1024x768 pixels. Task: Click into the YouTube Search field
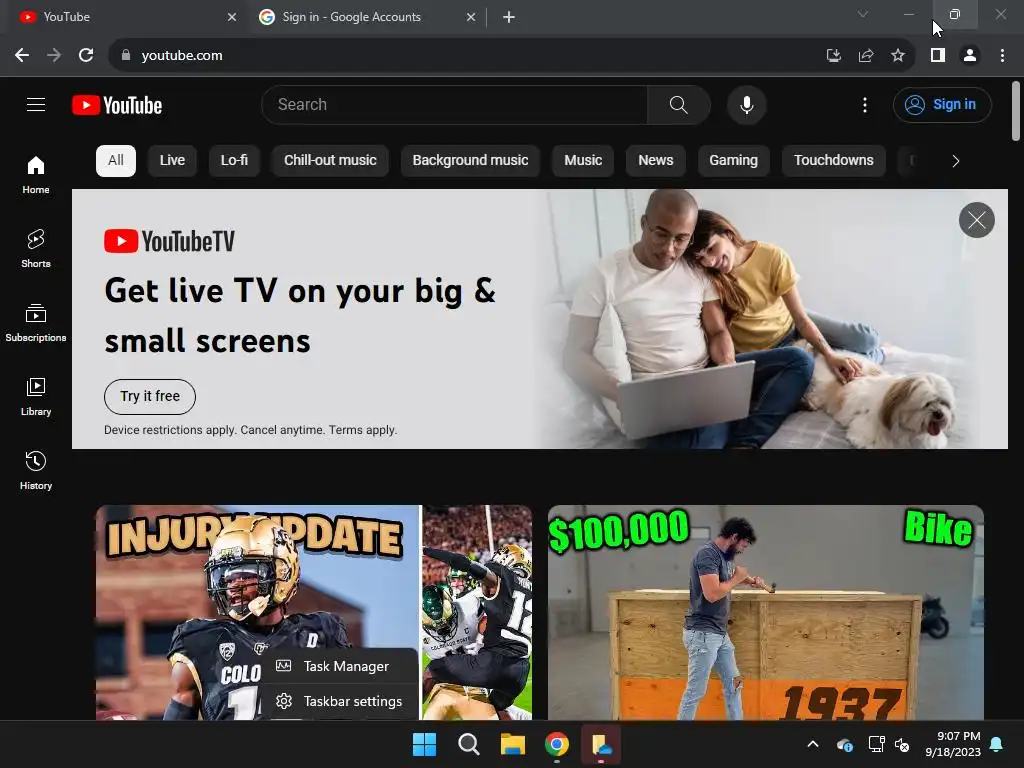pos(454,104)
